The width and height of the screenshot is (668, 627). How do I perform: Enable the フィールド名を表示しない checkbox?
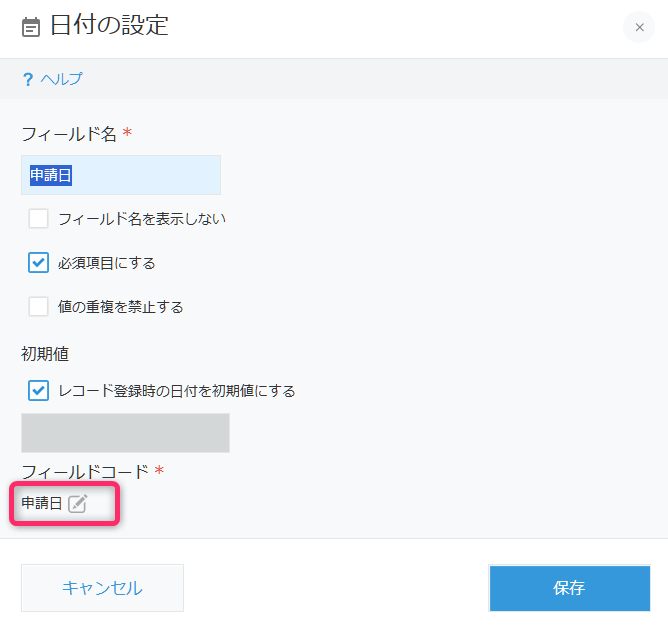(x=38, y=219)
